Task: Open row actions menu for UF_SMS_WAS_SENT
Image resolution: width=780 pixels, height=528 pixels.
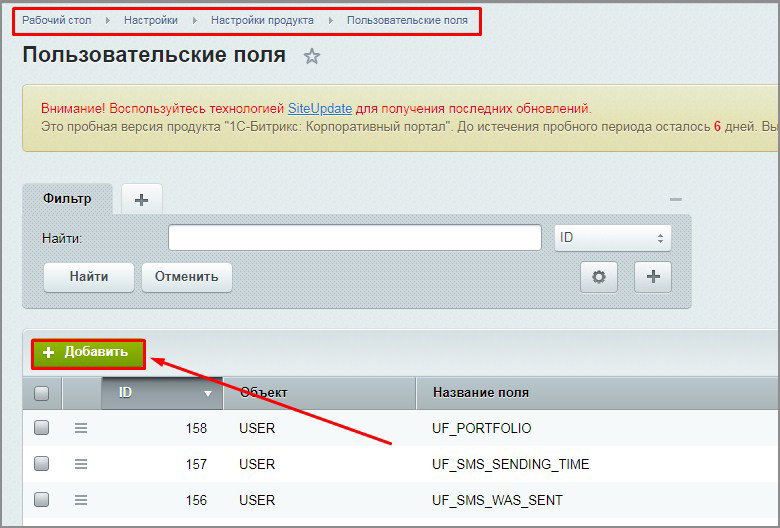Action: (x=82, y=500)
